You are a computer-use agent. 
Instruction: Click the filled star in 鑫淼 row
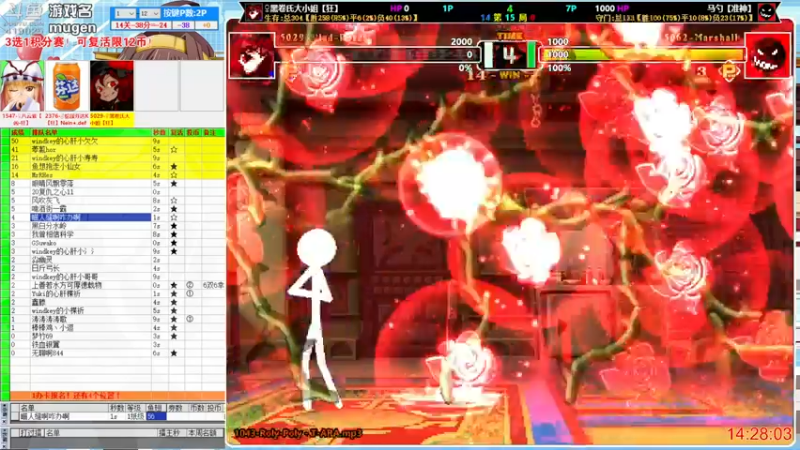(174, 302)
